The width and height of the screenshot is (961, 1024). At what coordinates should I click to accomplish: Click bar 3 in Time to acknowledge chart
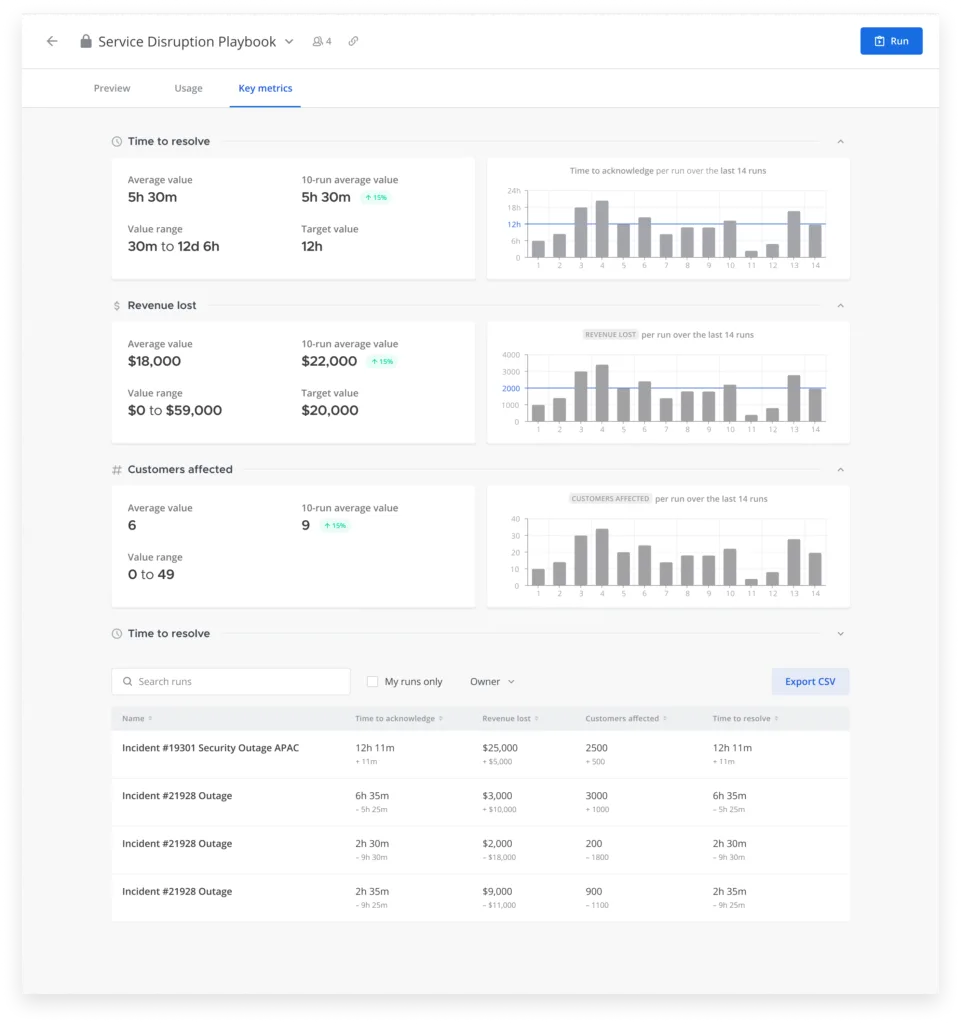[x=580, y=232]
